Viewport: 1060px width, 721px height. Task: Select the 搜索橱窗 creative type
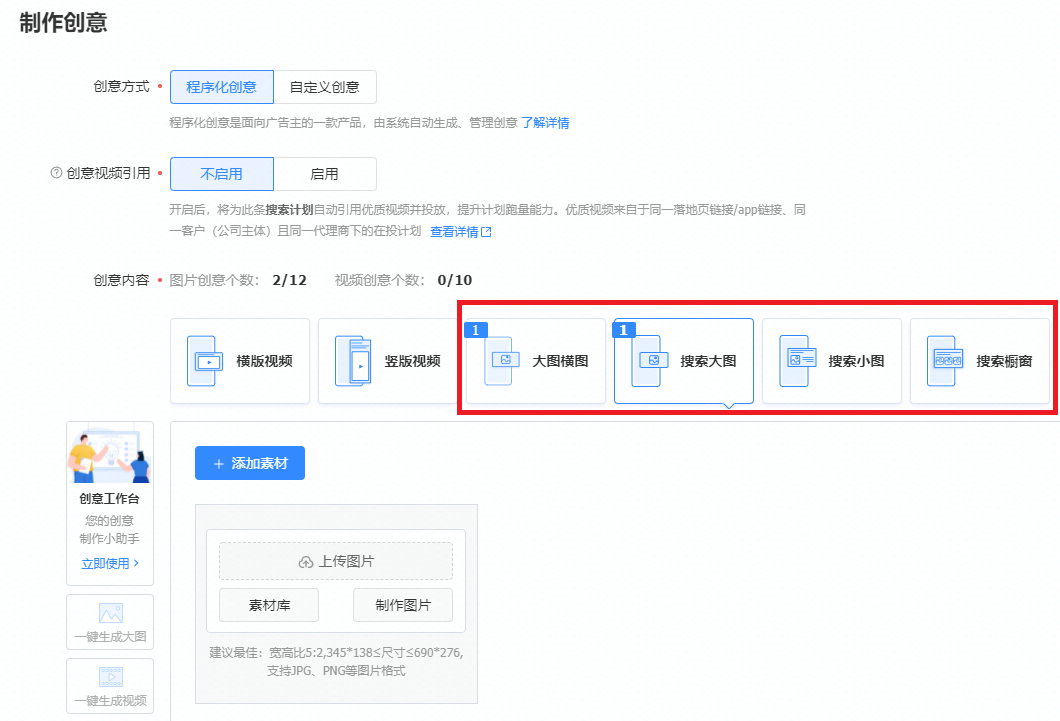pyautogui.click(x=981, y=361)
